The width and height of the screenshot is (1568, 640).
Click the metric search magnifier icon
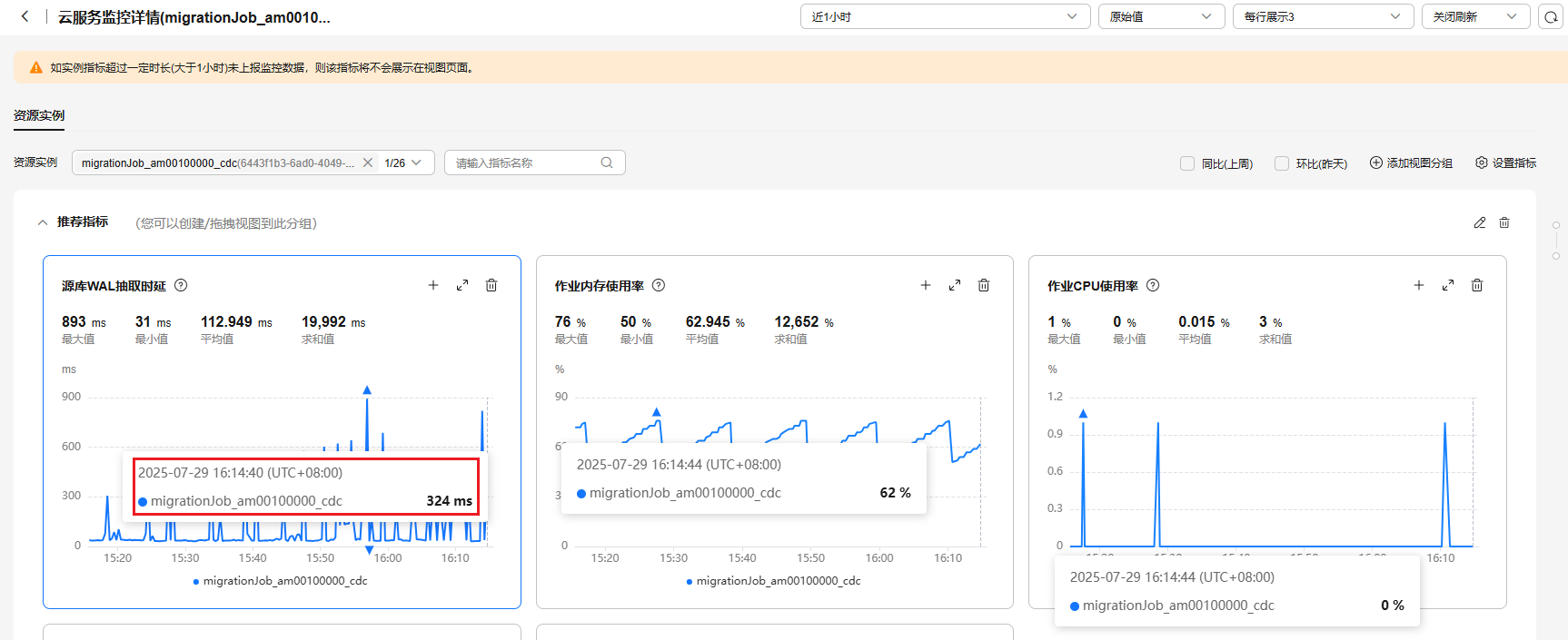pyautogui.click(x=607, y=162)
